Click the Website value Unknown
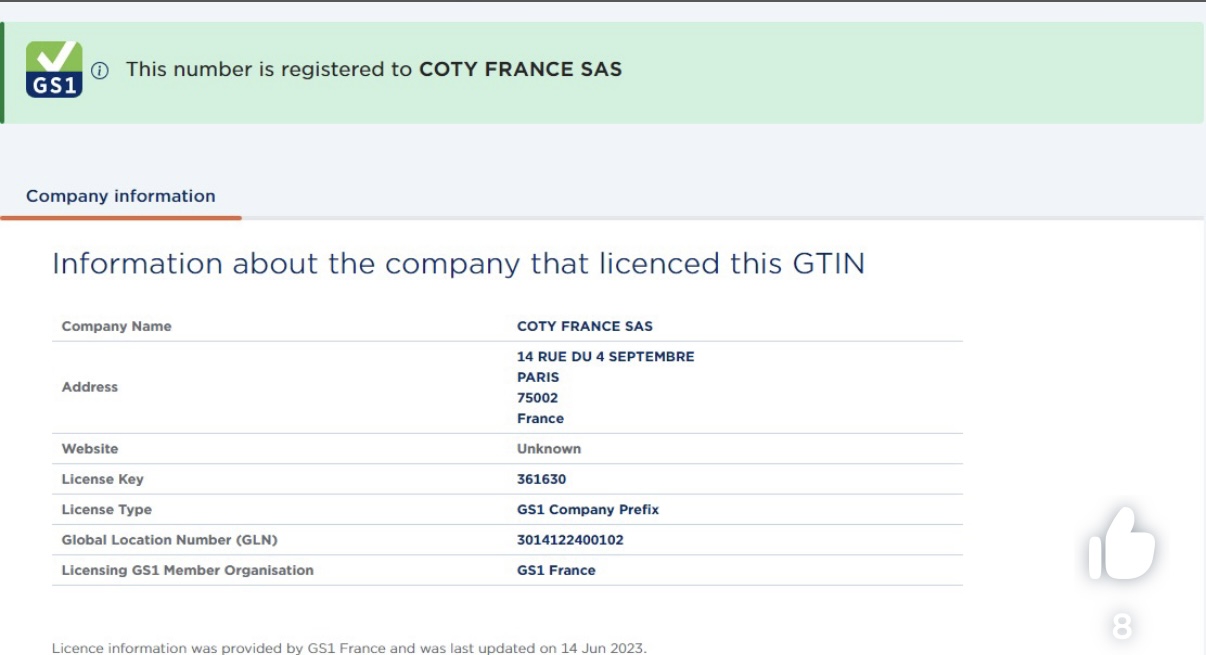 point(549,449)
